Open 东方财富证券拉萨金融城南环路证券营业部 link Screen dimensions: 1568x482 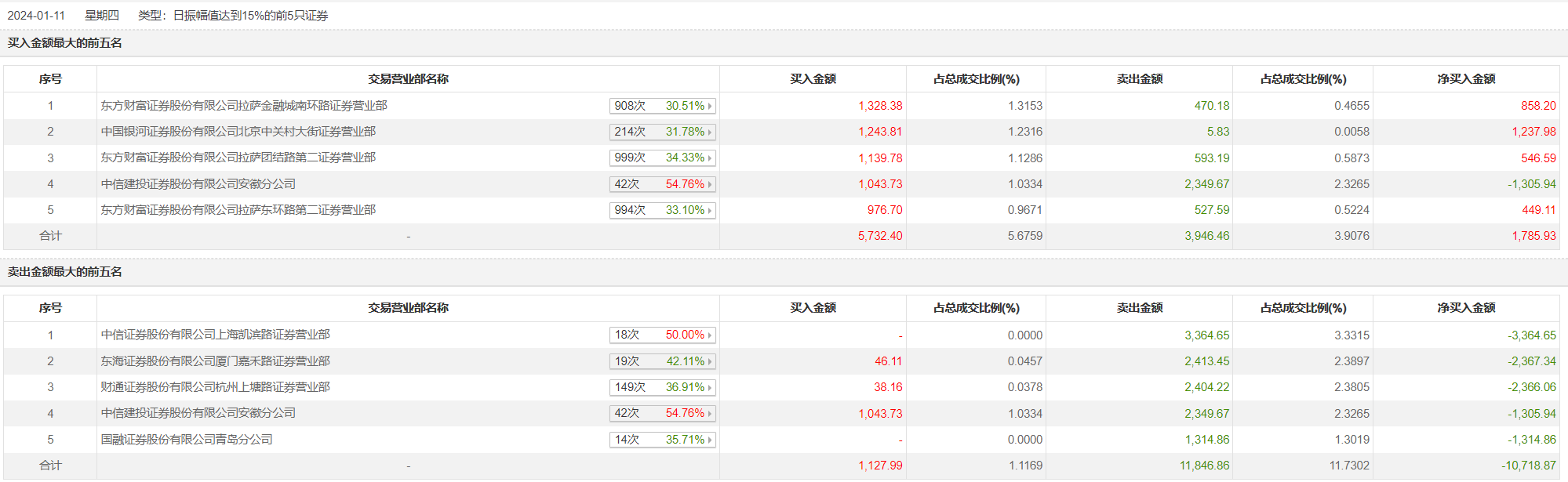point(244,106)
